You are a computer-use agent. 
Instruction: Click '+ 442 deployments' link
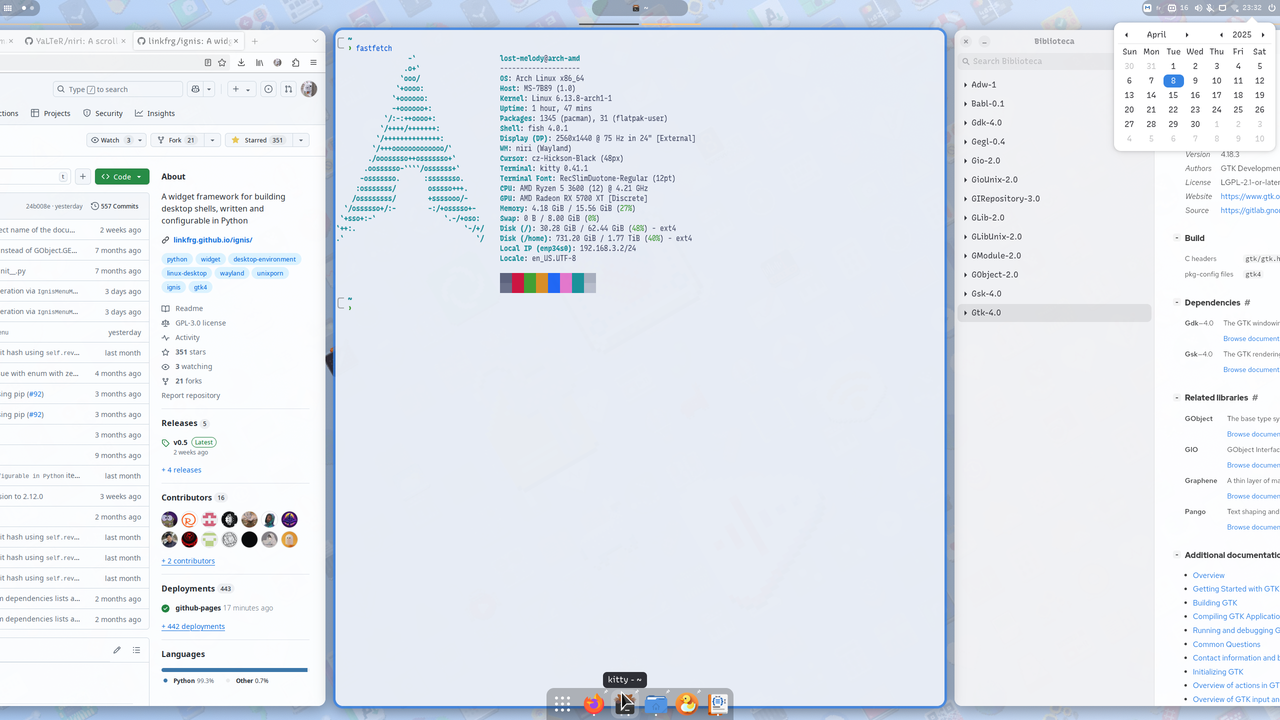193,627
